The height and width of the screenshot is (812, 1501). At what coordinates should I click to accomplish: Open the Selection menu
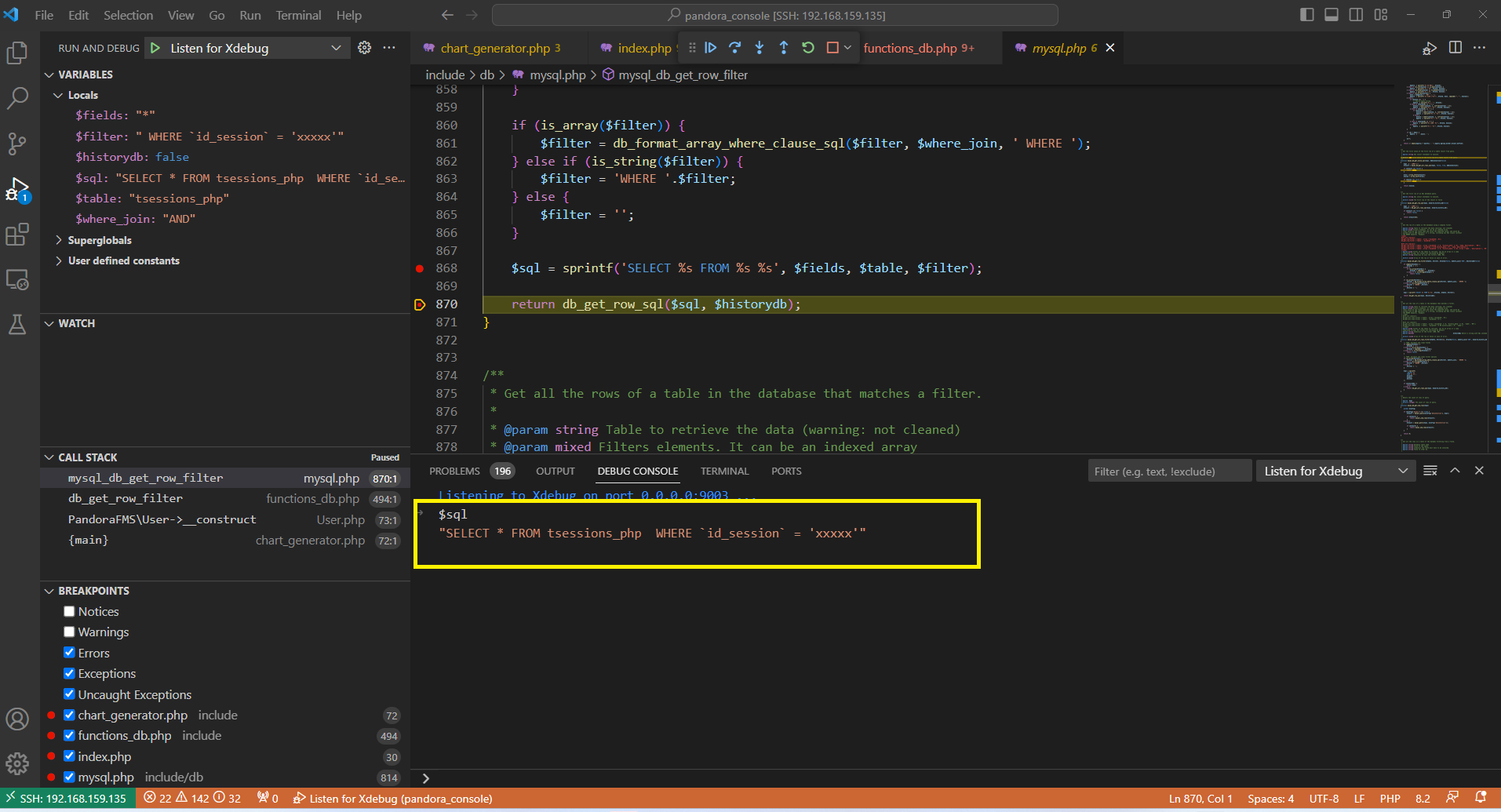pos(128,15)
